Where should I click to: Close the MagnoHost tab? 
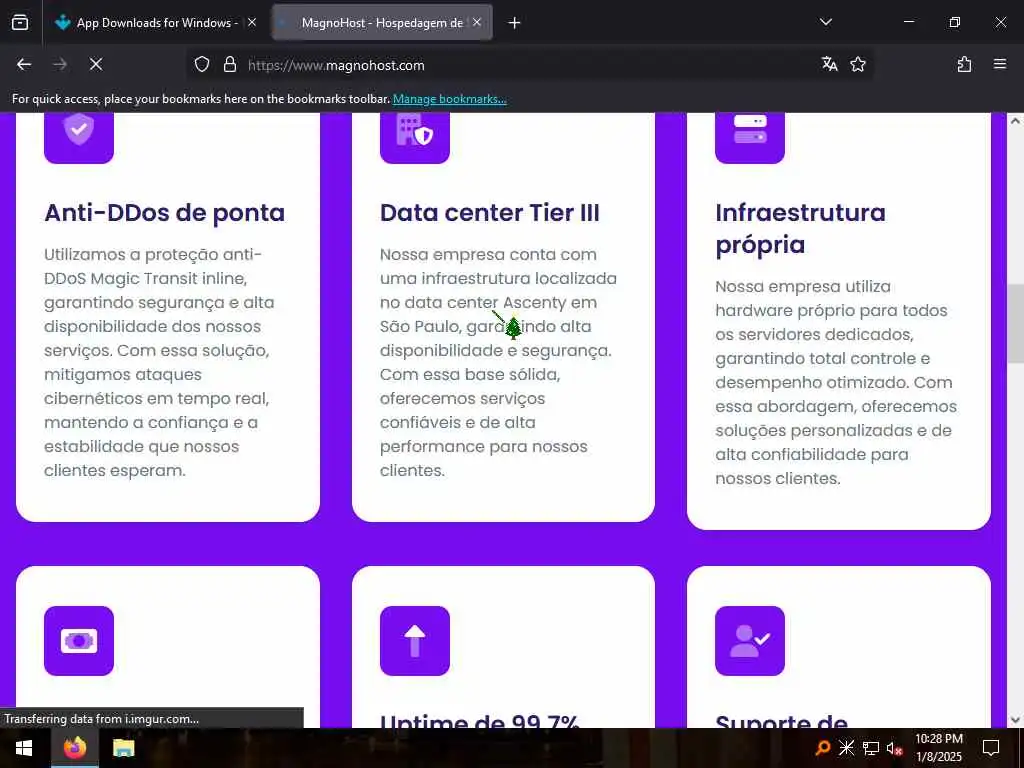477,22
